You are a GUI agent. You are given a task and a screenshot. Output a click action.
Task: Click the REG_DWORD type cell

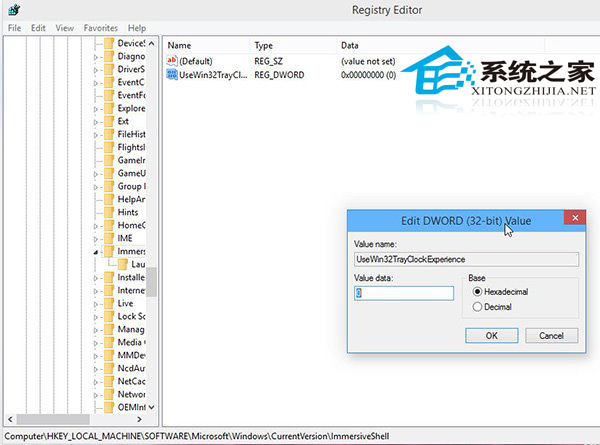(x=279, y=75)
